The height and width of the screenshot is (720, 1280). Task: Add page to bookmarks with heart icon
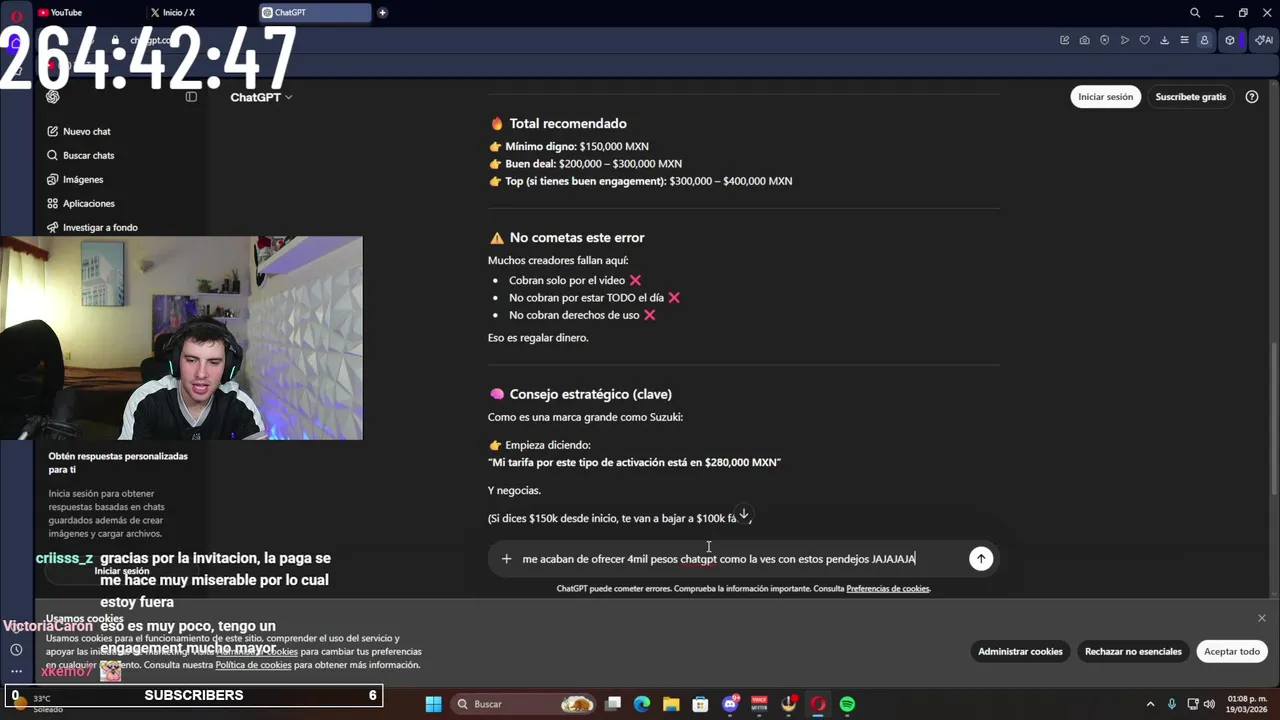point(1145,40)
